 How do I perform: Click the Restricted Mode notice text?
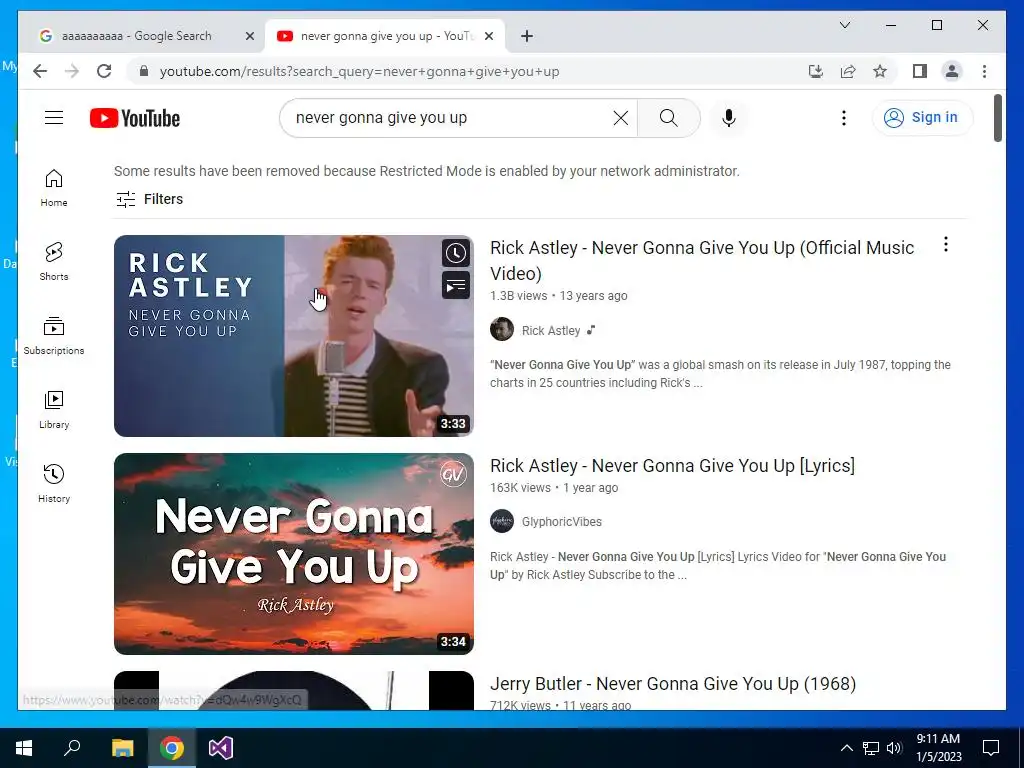point(426,171)
